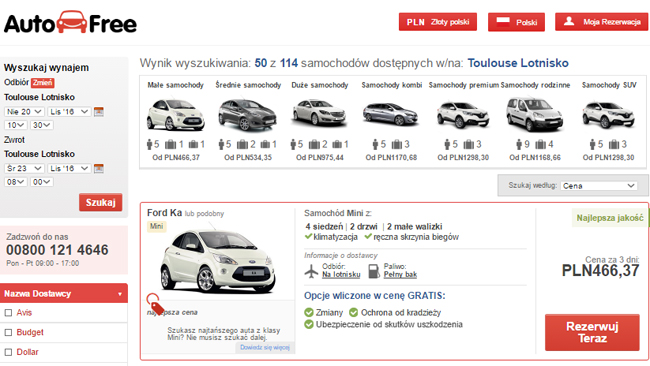Open the Samochody kombi category
The width and height of the screenshot is (650, 366).
pos(392,85)
